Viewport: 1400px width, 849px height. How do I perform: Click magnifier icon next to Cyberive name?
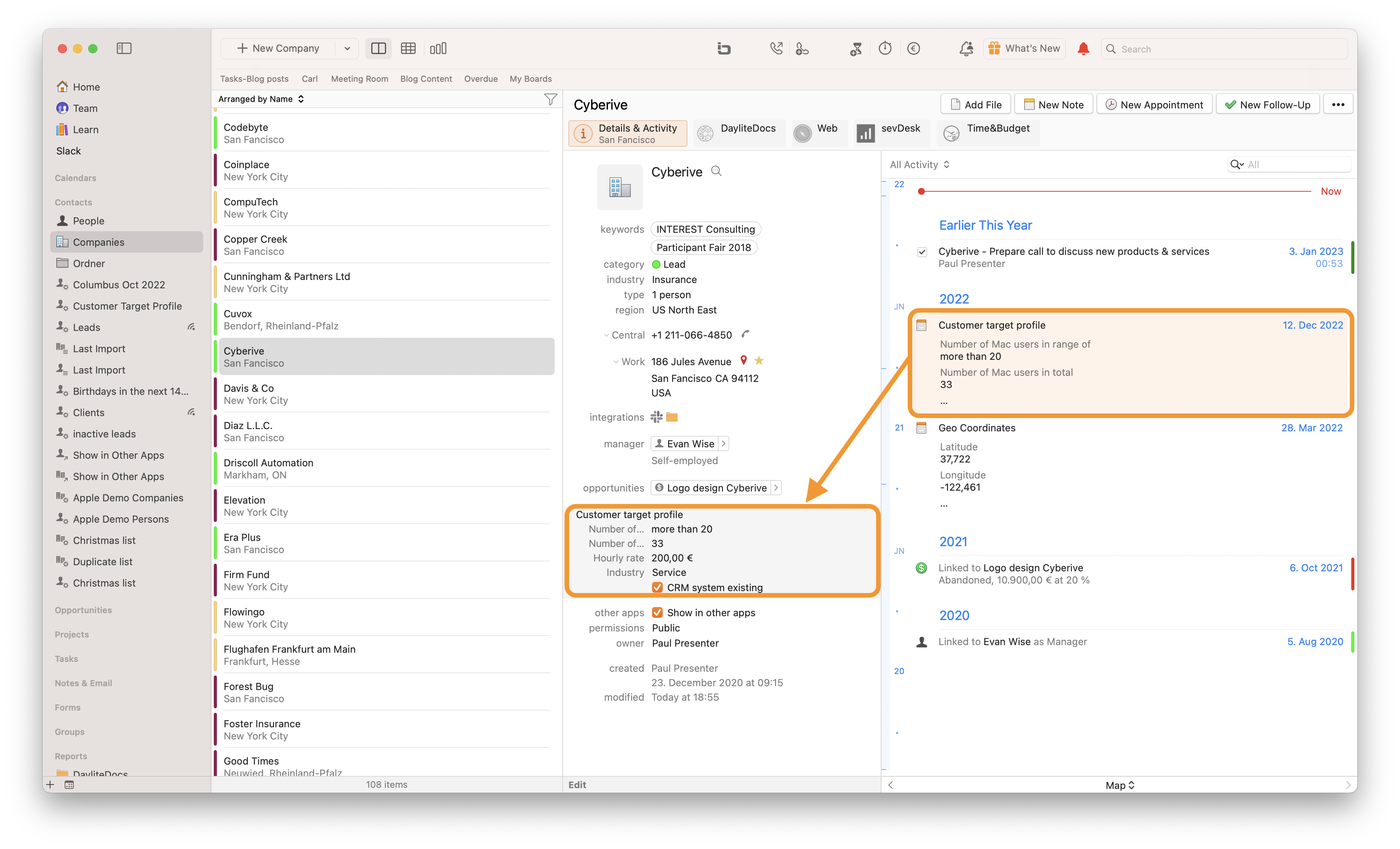click(716, 171)
